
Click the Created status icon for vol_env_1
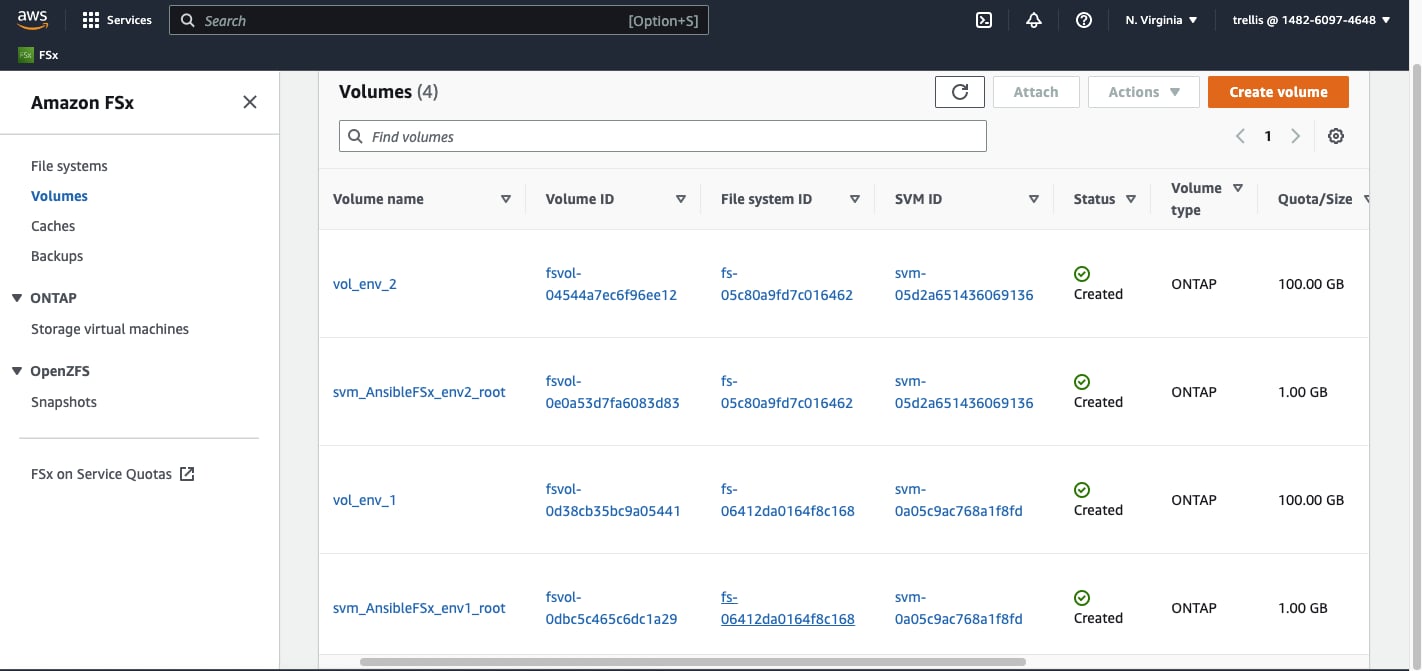(x=1082, y=490)
